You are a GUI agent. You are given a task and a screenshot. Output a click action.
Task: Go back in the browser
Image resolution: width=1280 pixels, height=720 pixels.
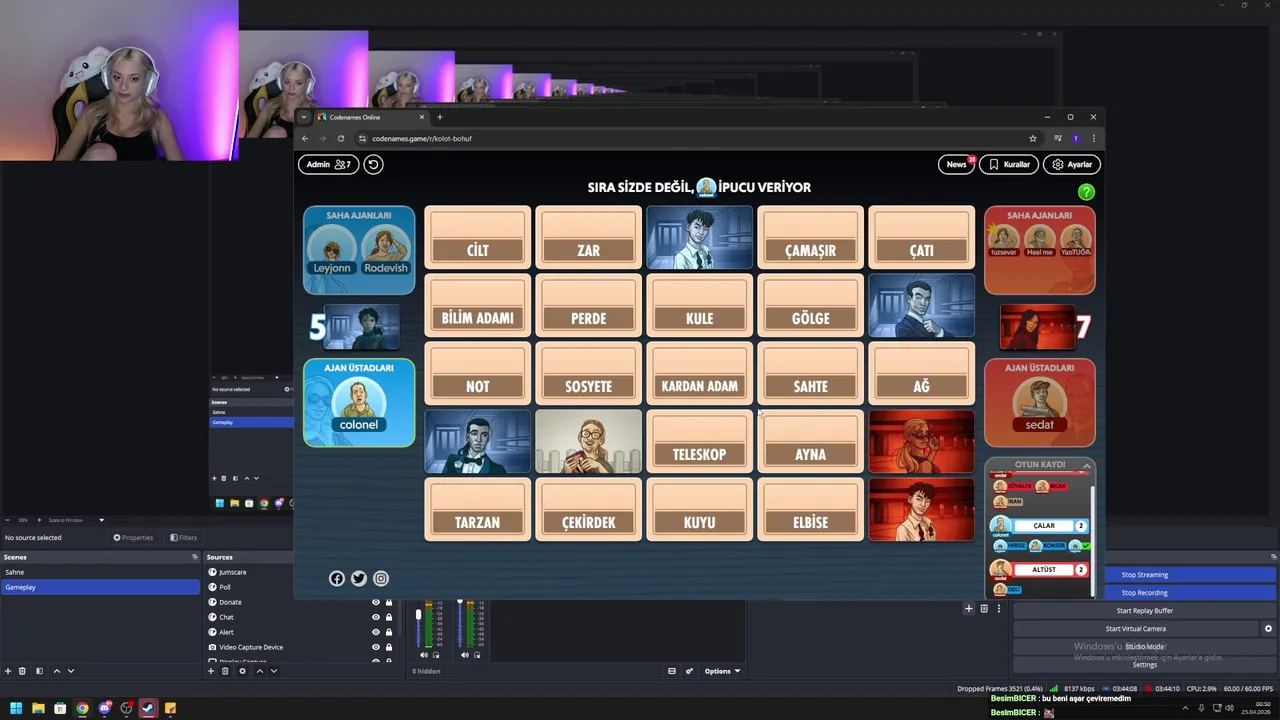pos(305,138)
